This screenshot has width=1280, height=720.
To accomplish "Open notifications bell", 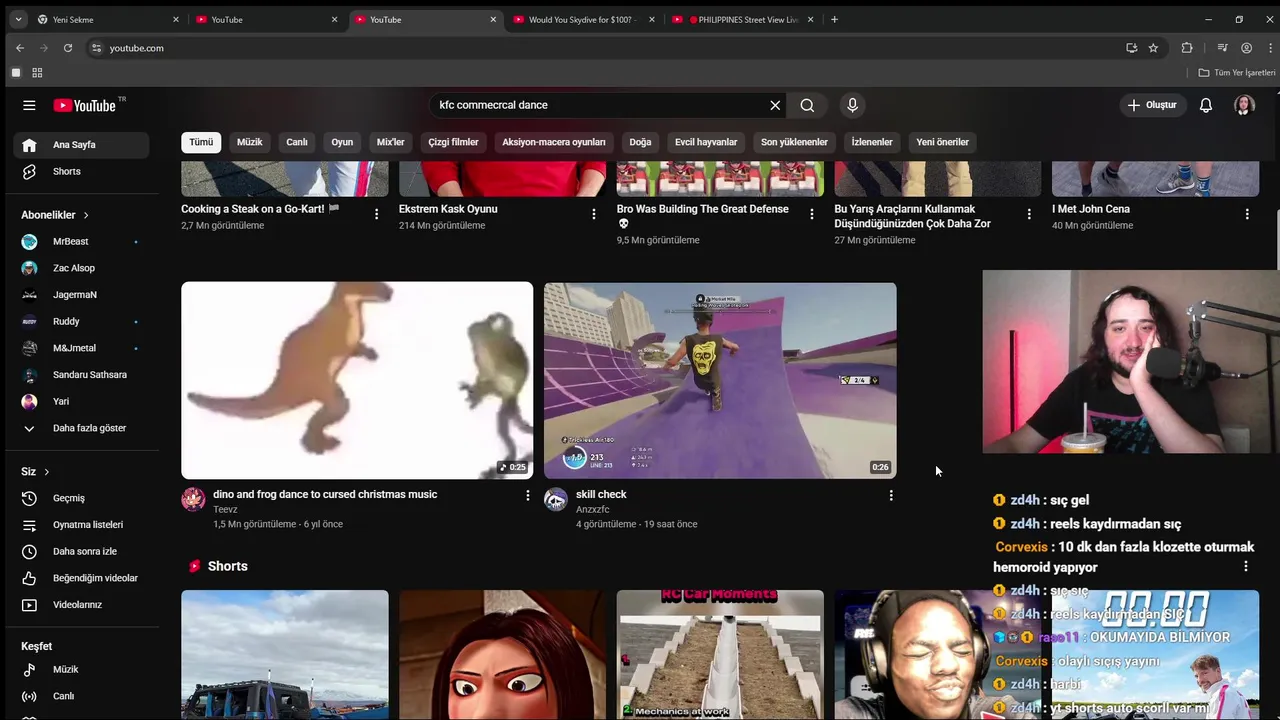I will (1206, 105).
